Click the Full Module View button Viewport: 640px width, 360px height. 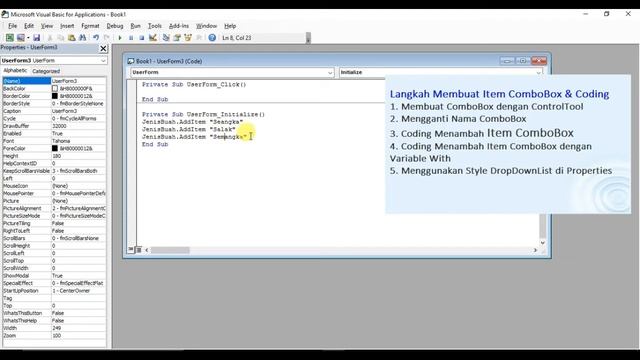click(139, 250)
